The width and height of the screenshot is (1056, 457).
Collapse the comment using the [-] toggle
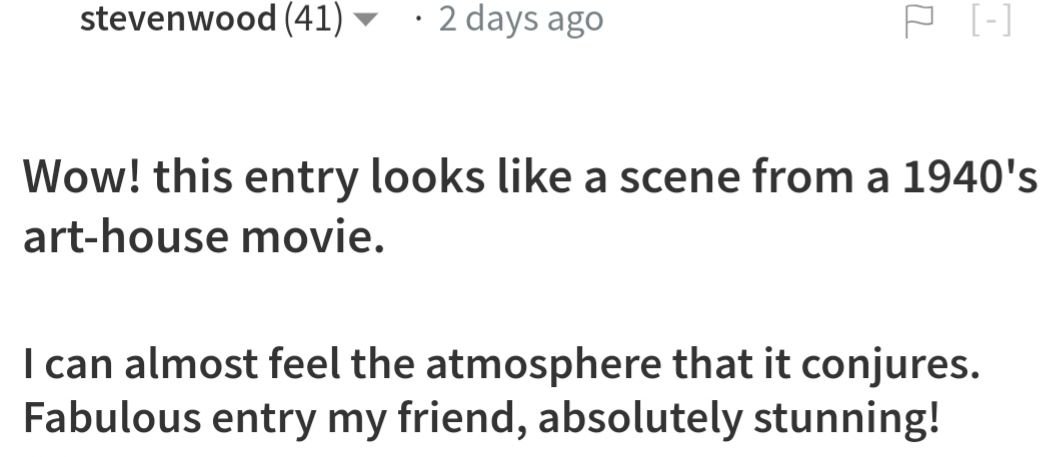(x=992, y=22)
